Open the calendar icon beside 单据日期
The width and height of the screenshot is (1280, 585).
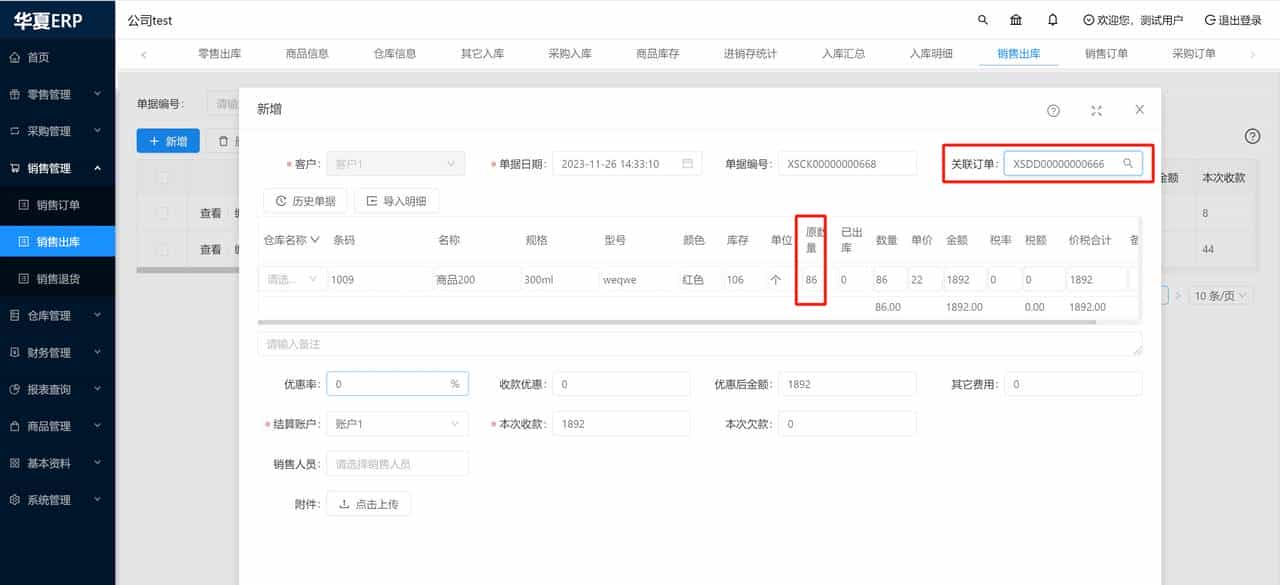[x=686, y=162]
